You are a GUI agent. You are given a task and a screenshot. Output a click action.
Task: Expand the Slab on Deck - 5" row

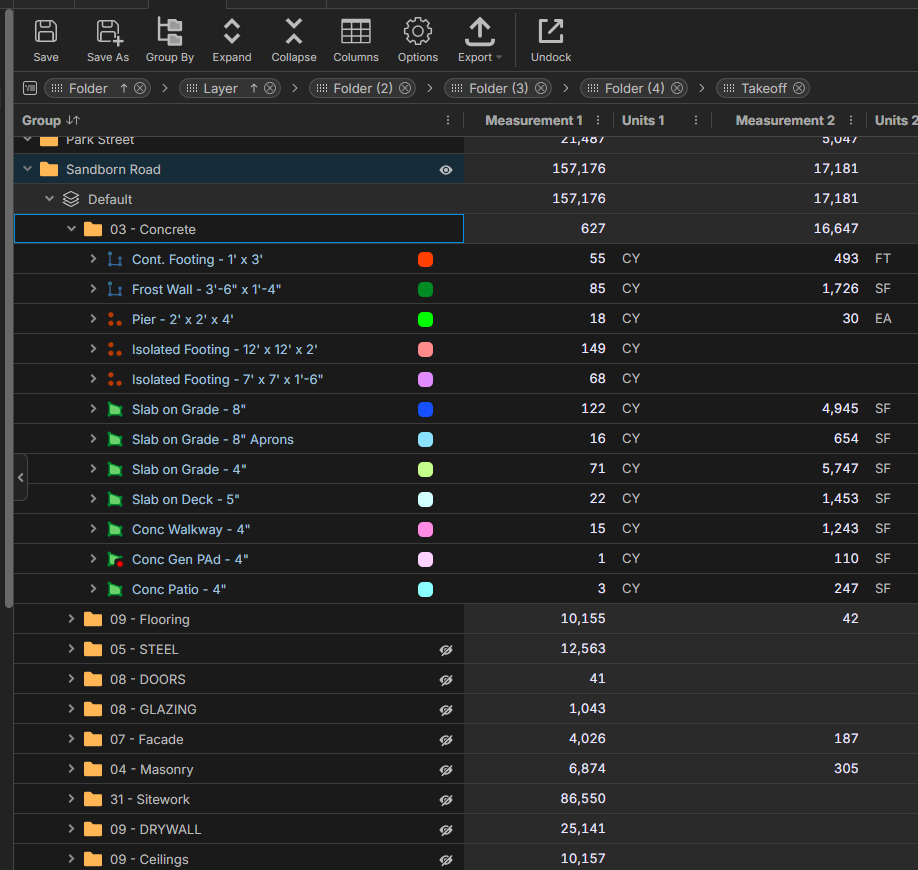tap(93, 499)
